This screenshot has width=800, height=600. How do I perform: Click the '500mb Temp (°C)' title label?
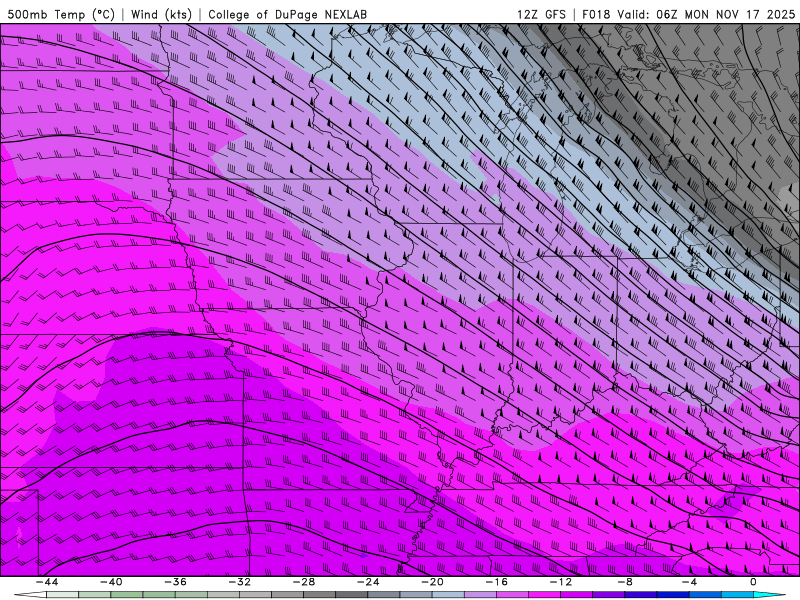[61, 14]
